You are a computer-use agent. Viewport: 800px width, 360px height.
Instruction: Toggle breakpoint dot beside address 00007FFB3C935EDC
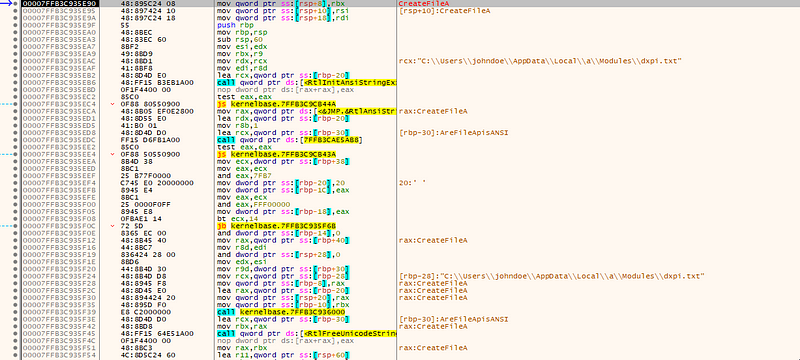pyautogui.click(x=15, y=139)
